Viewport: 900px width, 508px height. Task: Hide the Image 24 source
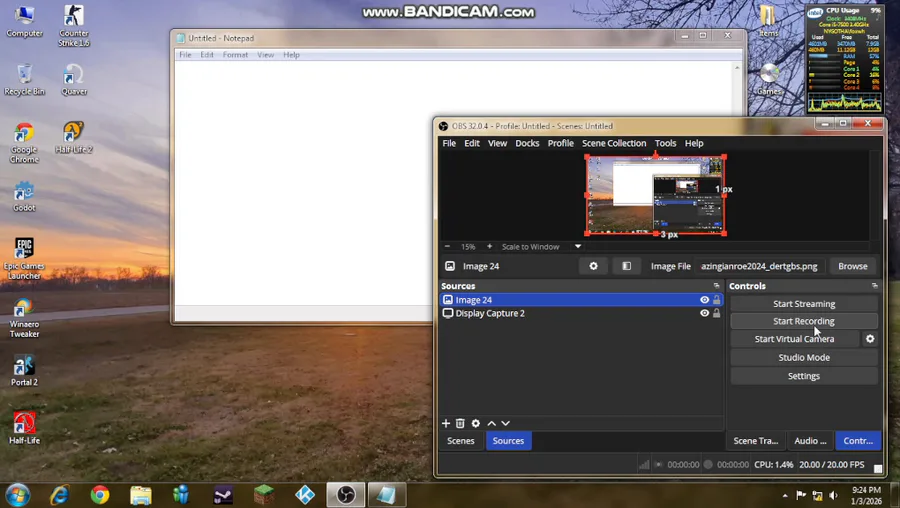[704, 300]
